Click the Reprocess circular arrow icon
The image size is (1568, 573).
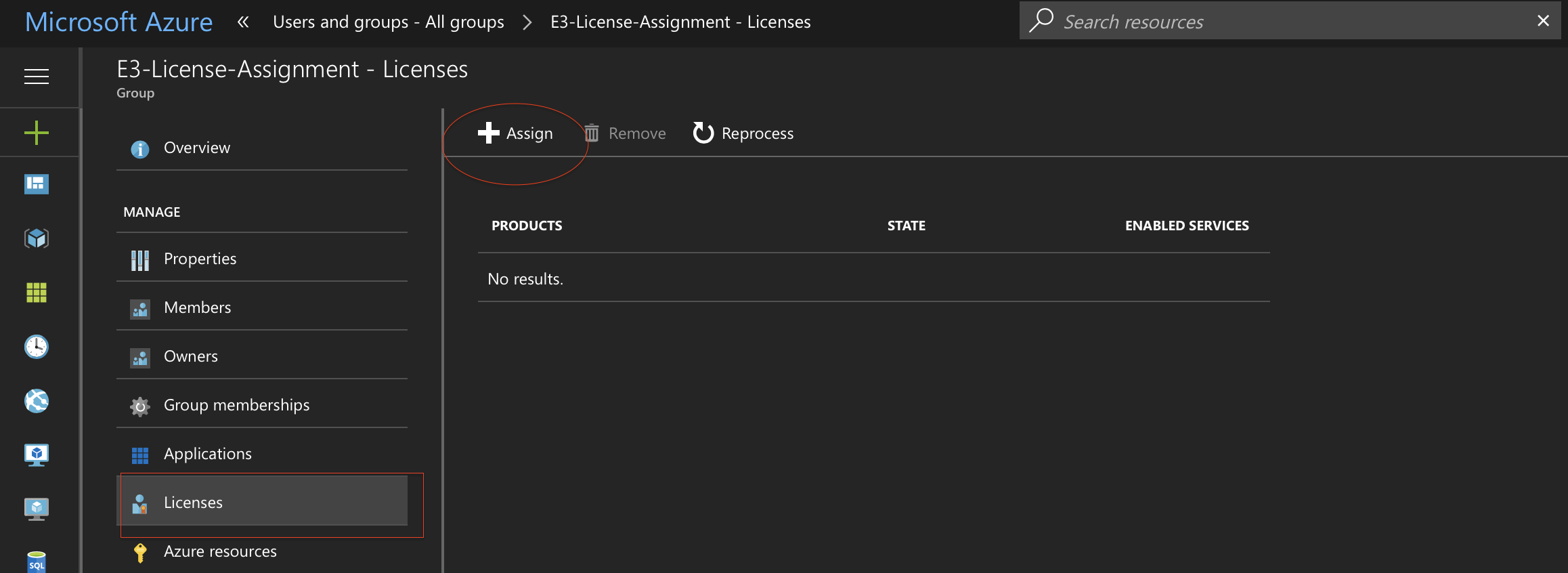point(703,133)
